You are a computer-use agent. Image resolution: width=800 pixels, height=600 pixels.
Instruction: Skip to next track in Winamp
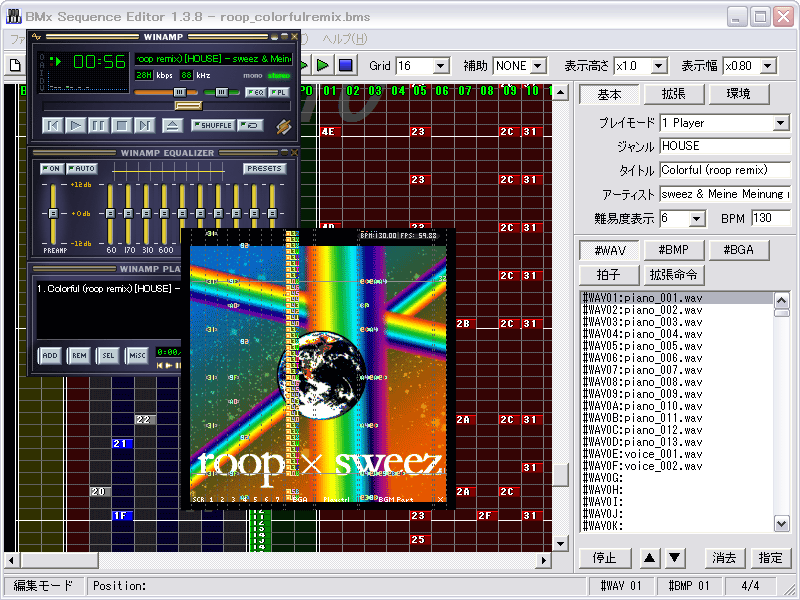(144, 125)
